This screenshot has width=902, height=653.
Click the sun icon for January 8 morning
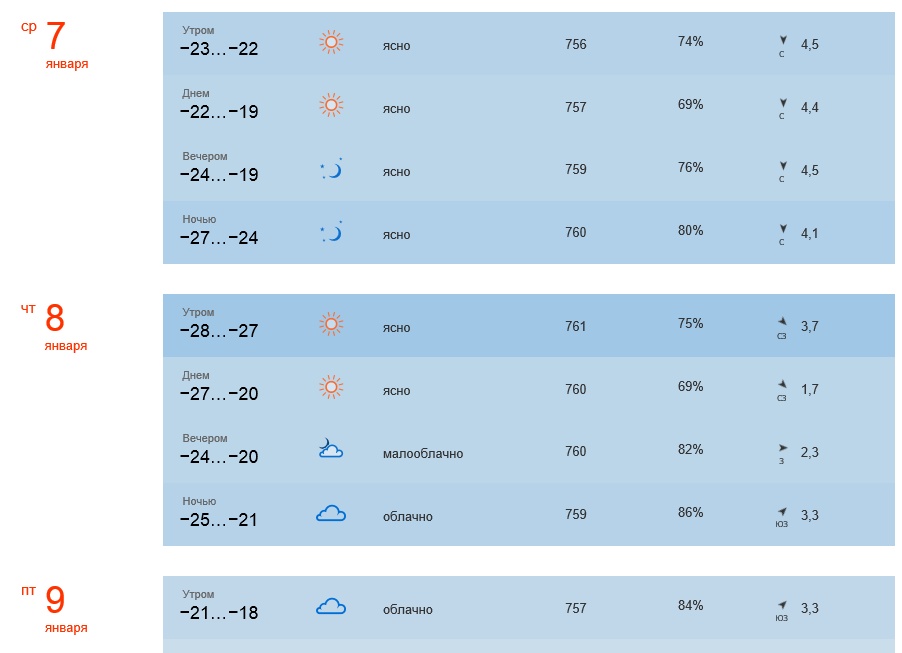(331, 324)
